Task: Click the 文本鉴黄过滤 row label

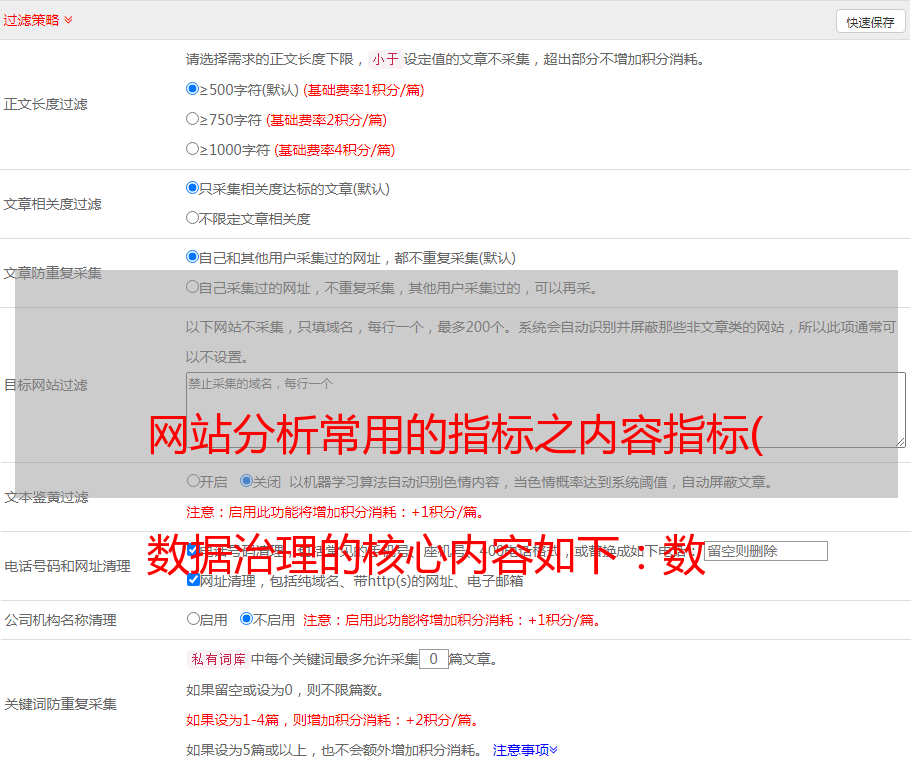Action: (x=46, y=497)
